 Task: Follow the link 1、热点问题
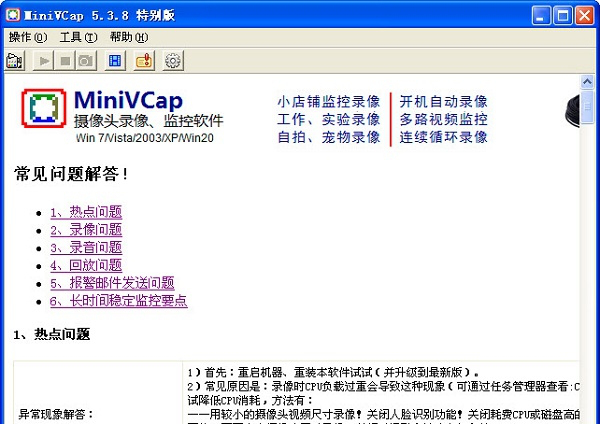click(86, 212)
